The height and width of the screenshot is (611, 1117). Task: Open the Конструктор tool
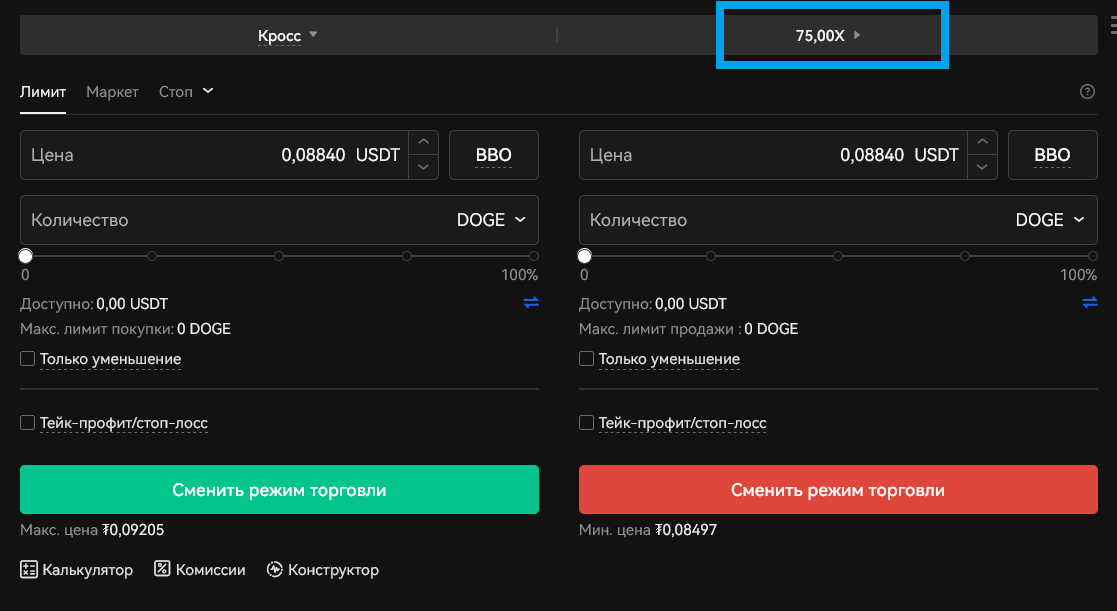tap(322, 569)
